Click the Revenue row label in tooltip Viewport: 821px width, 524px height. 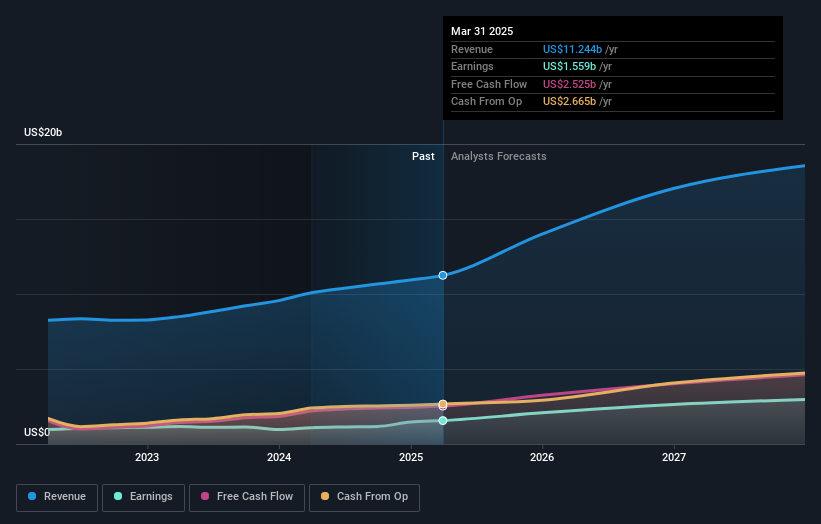[472, 49]
